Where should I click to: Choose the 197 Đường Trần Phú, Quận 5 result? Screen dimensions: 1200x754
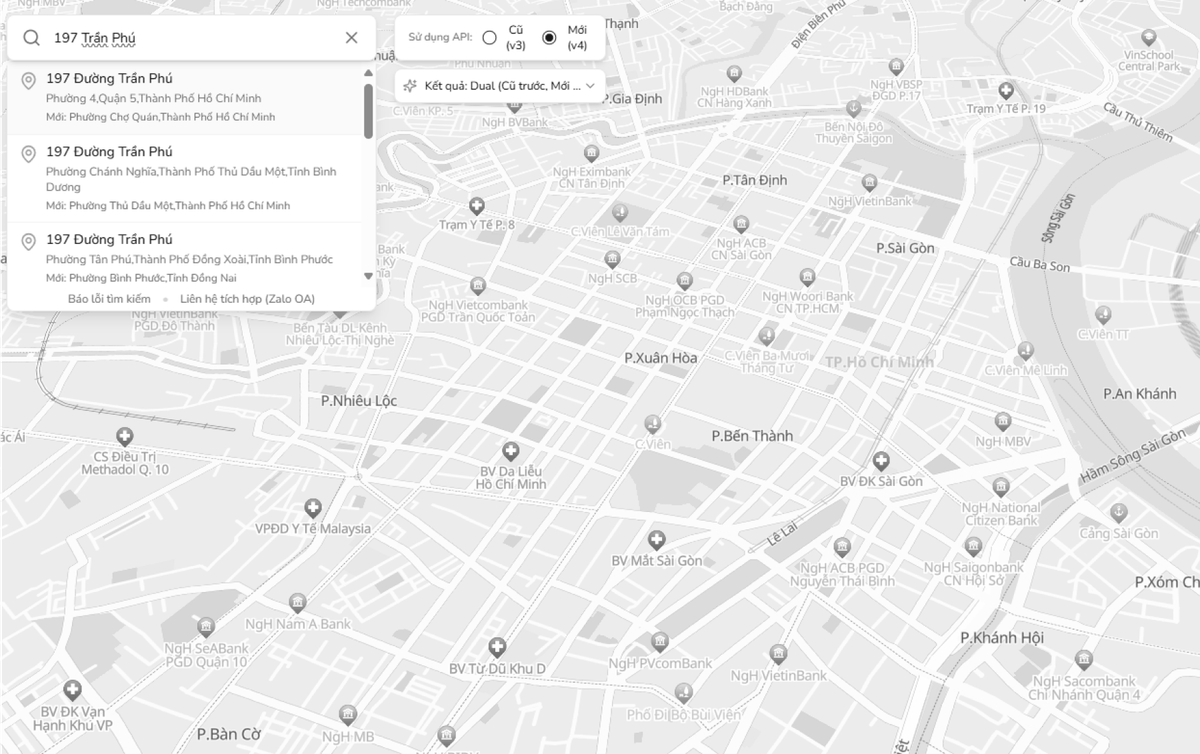coord(185,97)
